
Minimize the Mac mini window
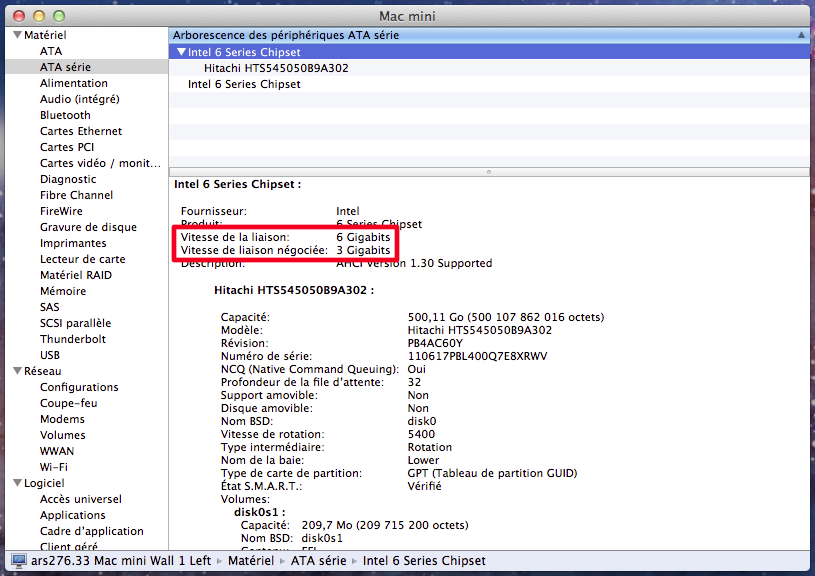pyautogui.click(x=39, y=16)
